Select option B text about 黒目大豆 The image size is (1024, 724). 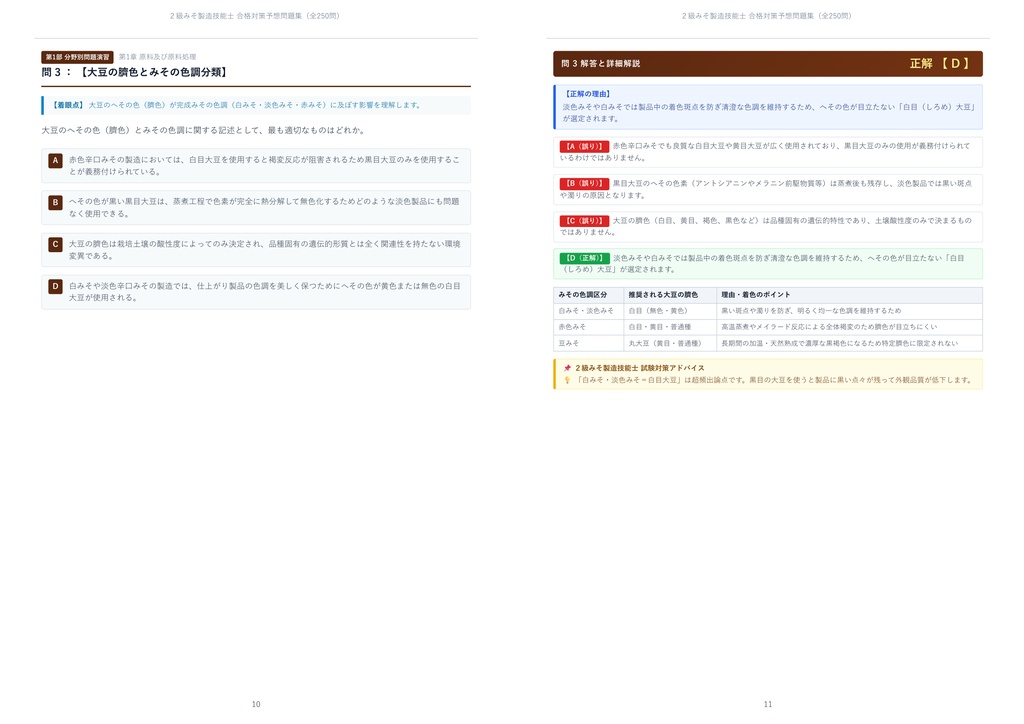pyautogui.click(x=264, y=208)
